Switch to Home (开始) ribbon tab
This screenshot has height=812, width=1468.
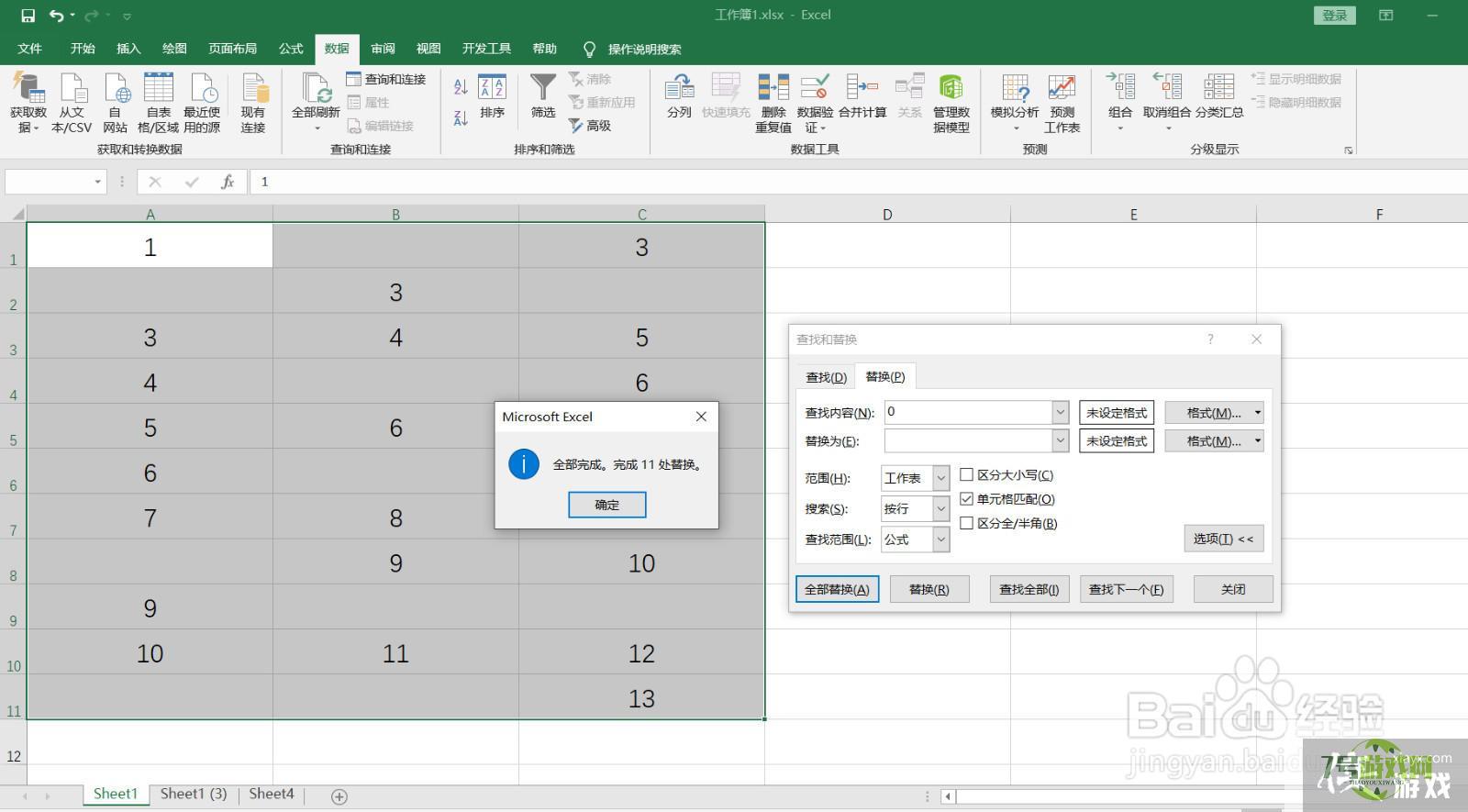tap(83, 49)
